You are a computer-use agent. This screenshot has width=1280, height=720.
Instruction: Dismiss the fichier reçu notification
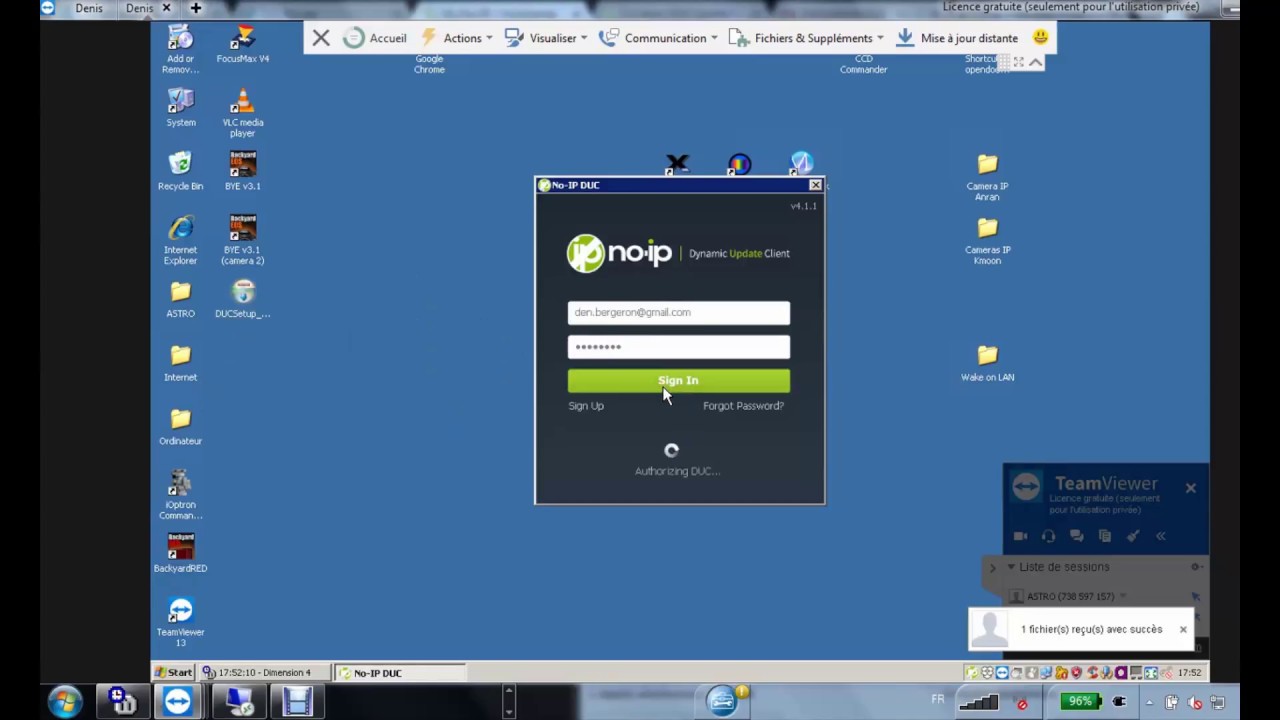click(x=1183, y=629)
